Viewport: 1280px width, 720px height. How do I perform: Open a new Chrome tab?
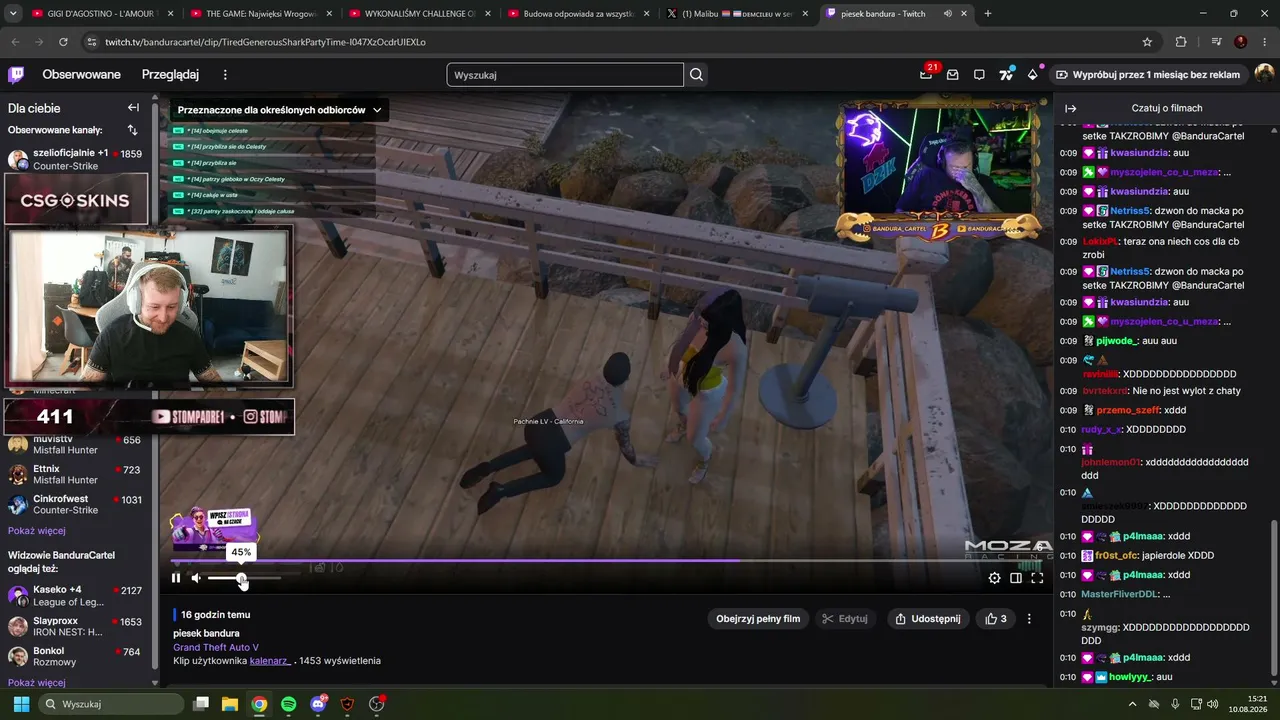coord(988,14)
